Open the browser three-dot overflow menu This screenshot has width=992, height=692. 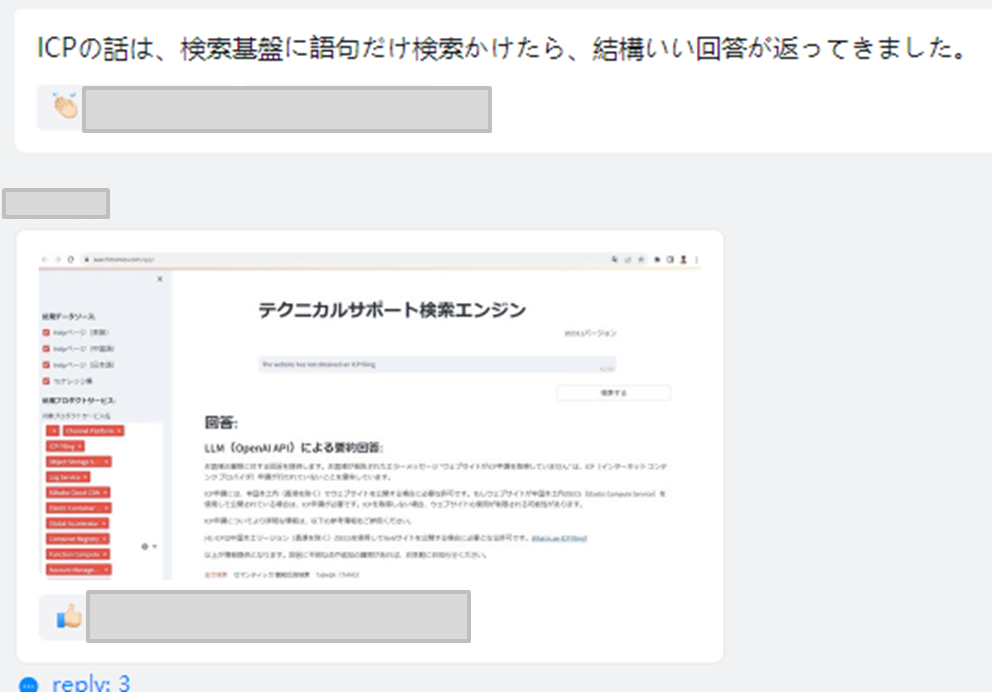(x=695, y=258)
